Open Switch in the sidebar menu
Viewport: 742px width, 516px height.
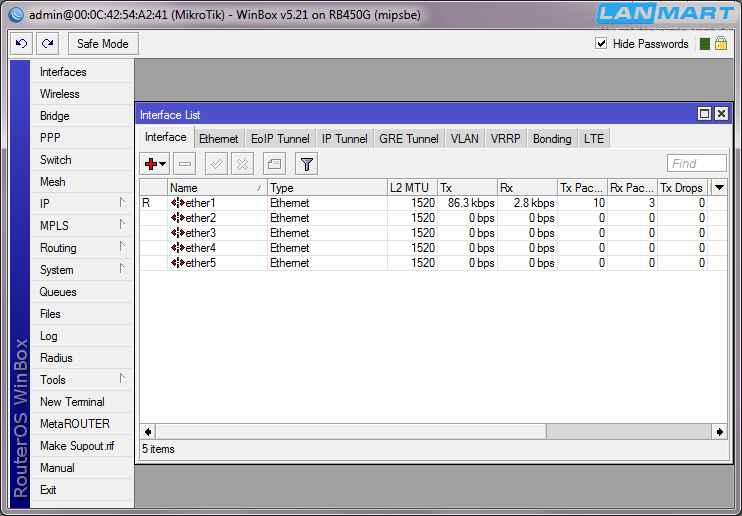[82, 160]
